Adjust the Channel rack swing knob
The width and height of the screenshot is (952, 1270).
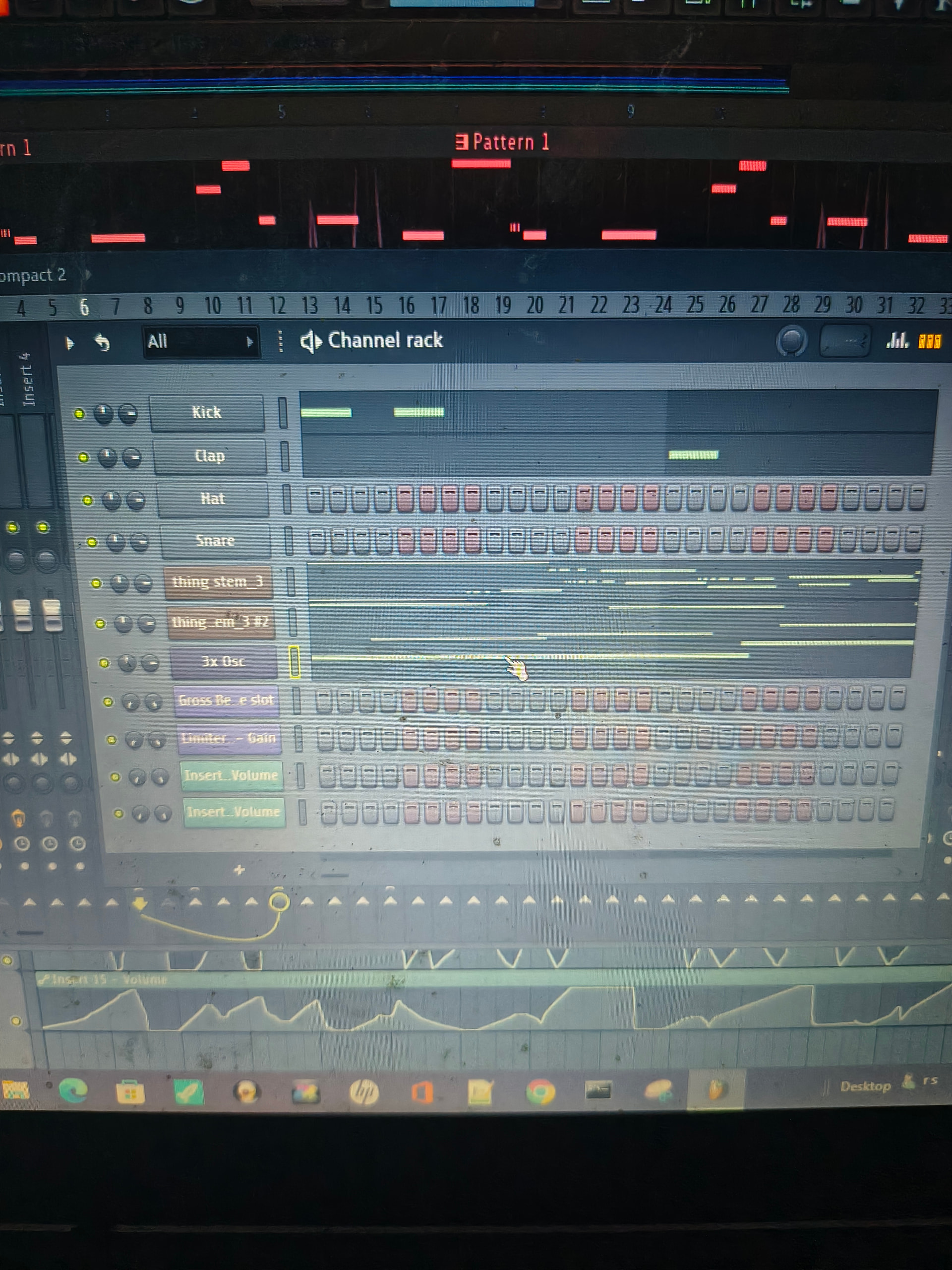pyautogui.click(x=791, y=342)
